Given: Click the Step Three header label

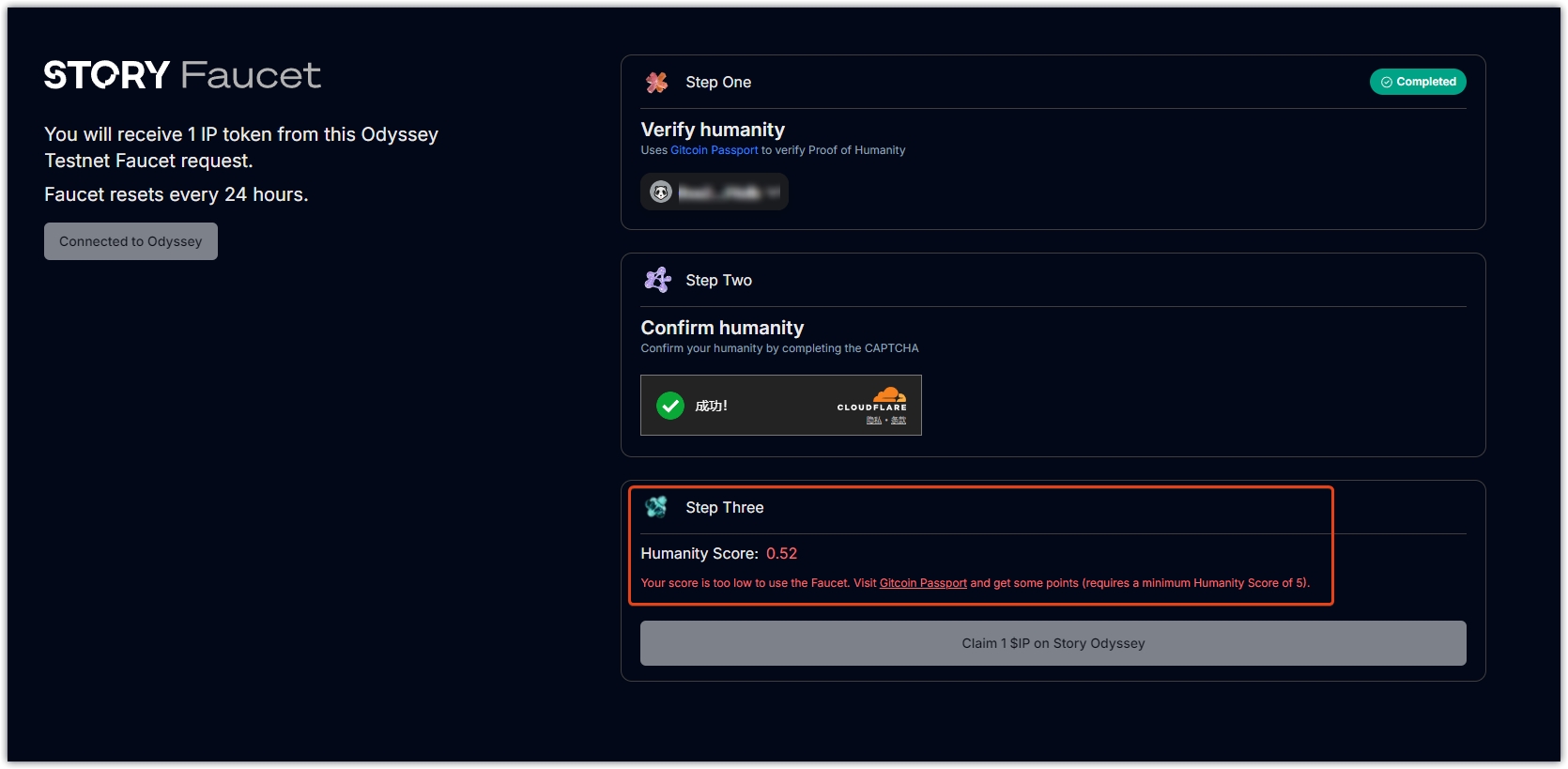Looking at the screenshot, I should pos(724,508).
